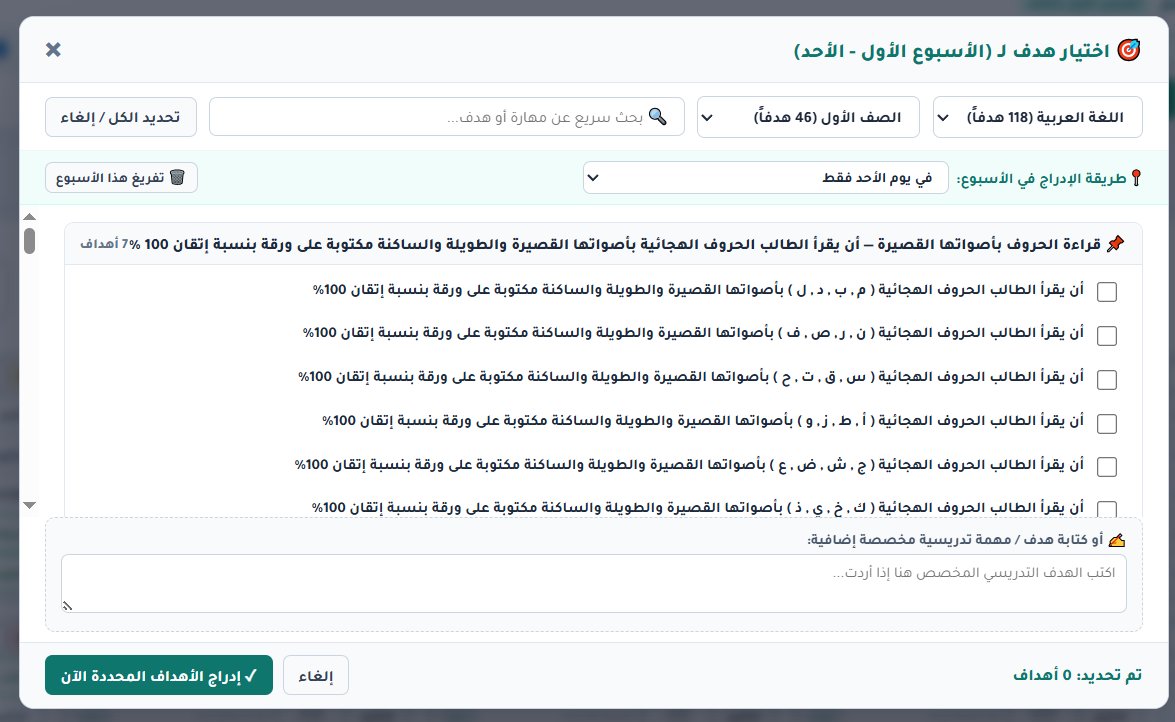Check the goal with letters ( ج , ش , ض , ع )
The image size is (1175, 722).
(x=1107, y=466)
